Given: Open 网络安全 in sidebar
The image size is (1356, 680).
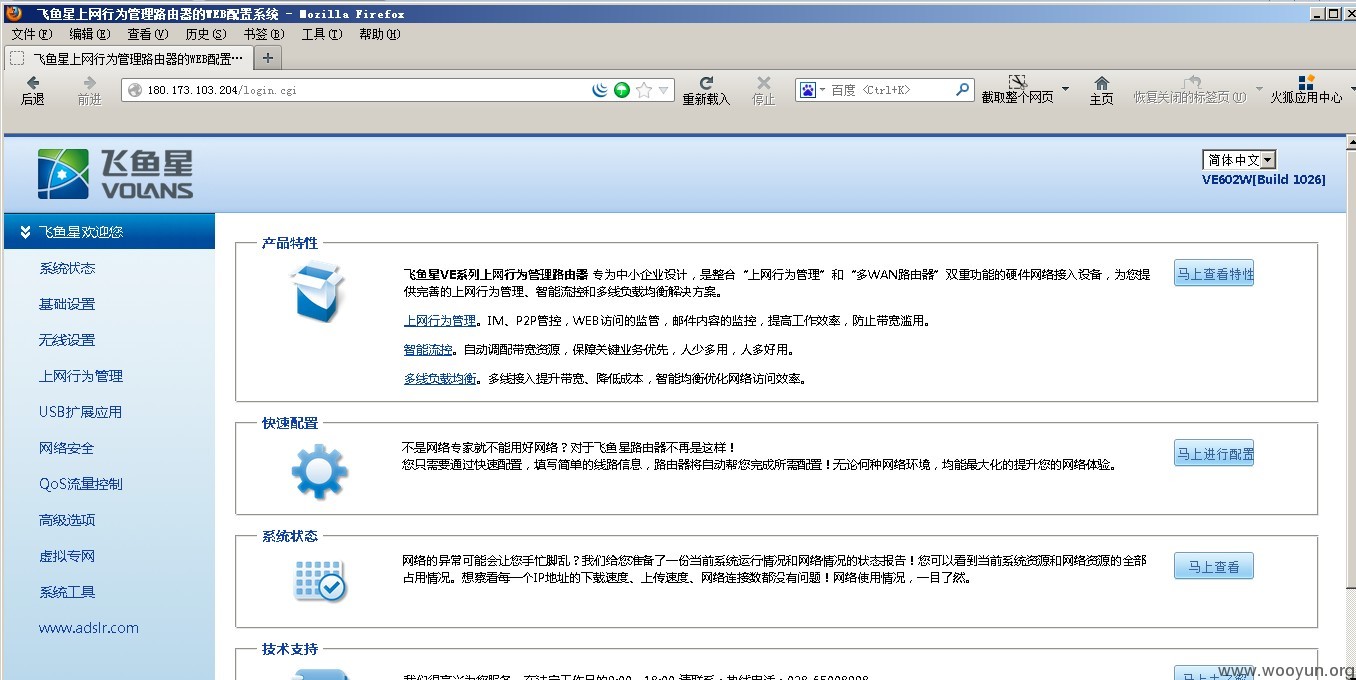Looking at the screenshot, I should coord(67,448).
